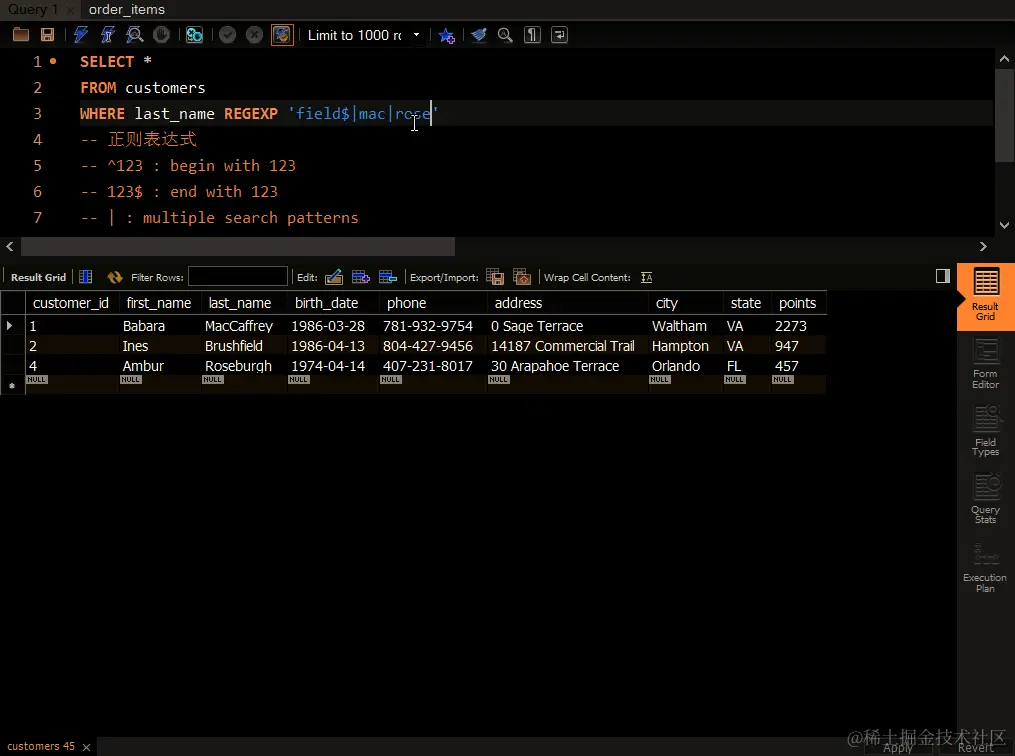The height and width of the screenshot is (756, 1015).
Task: Sort by customer_id column header
Action: [71, 303]
